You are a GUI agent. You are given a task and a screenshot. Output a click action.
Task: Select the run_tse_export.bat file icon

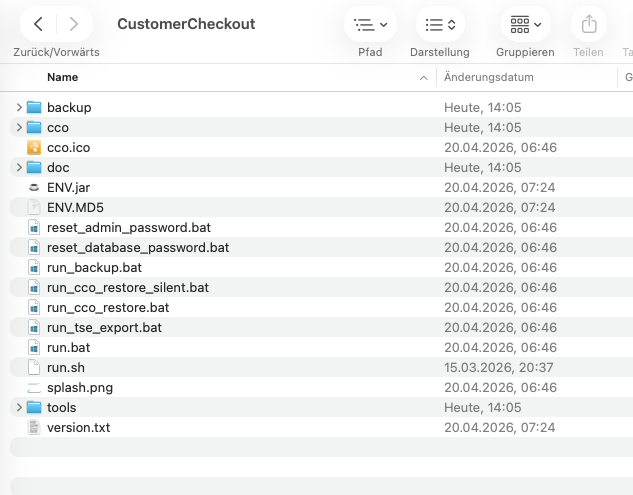click(34, 327)
